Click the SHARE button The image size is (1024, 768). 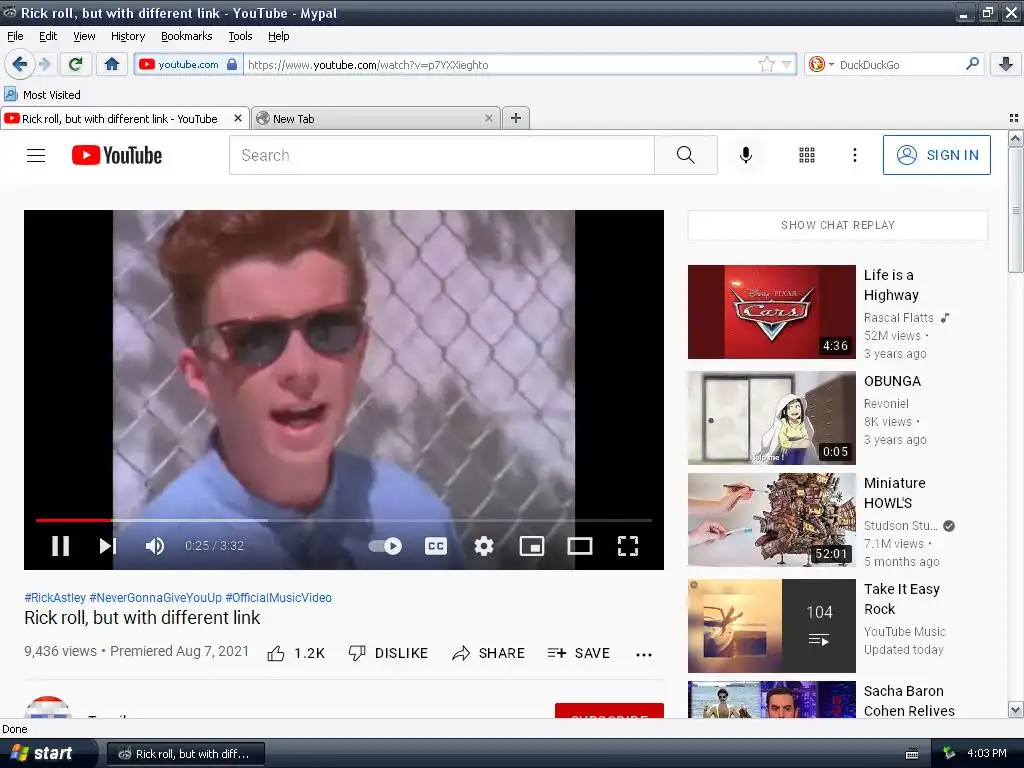click(x=488, y=653)
